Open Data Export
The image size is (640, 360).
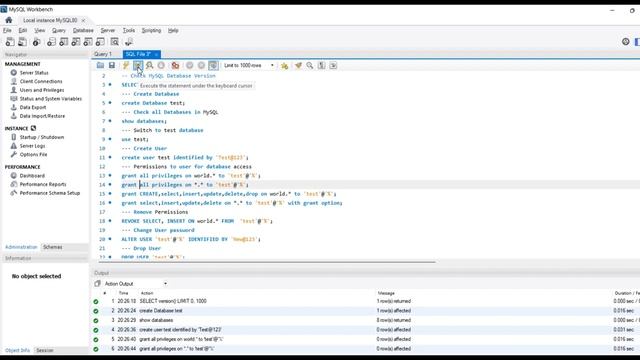[x=33, y=107]
